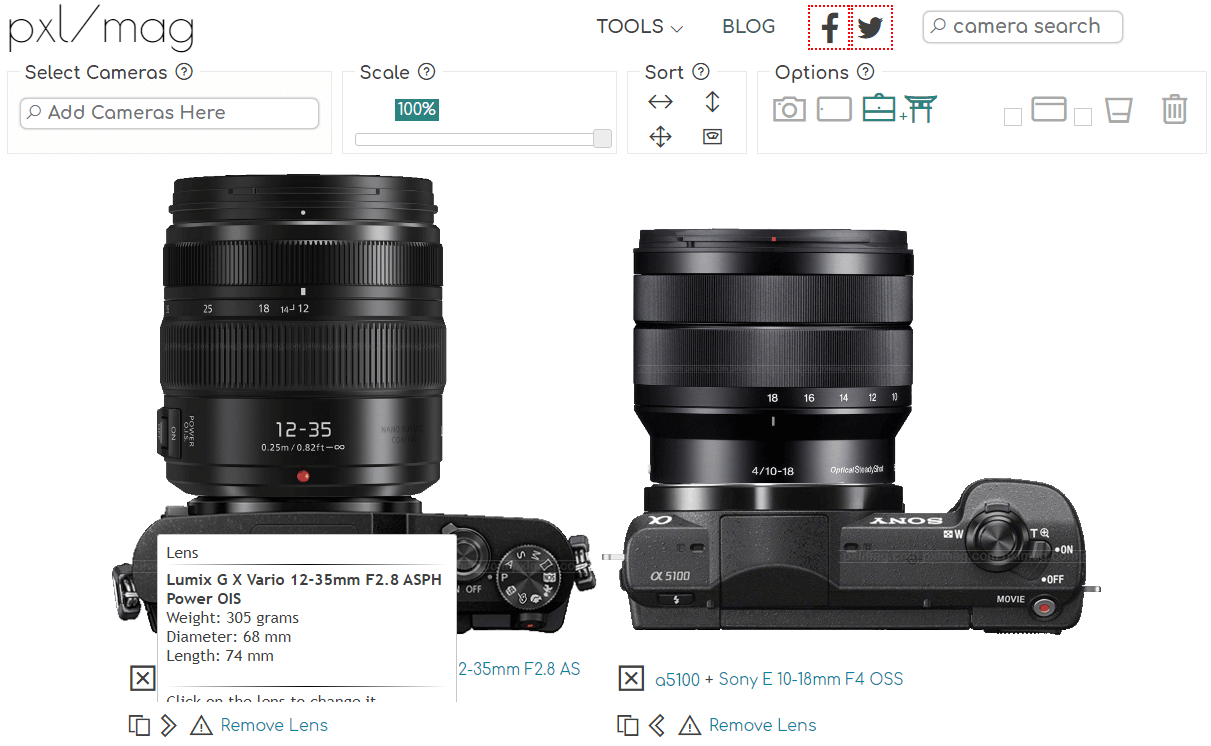
Task: Click the Add Cameras Here field
Action: coord(169,113)
